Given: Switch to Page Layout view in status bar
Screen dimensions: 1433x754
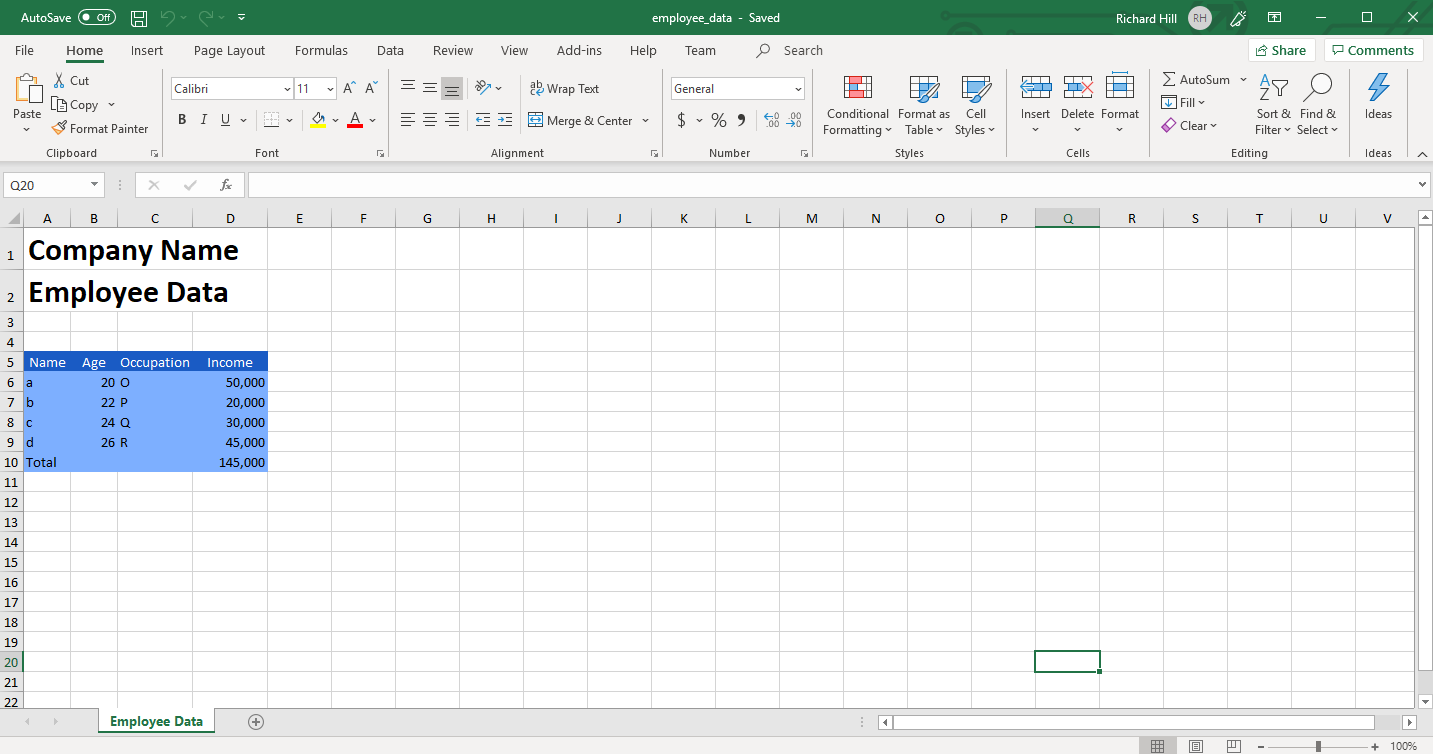Looking at the screenshot, I should (1196, 746).
